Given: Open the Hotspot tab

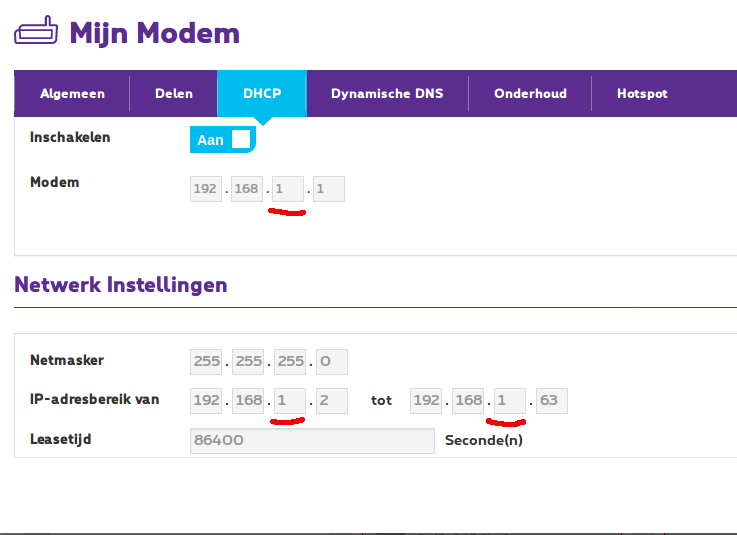Looking at the screenshot, I should pos(642,94).
